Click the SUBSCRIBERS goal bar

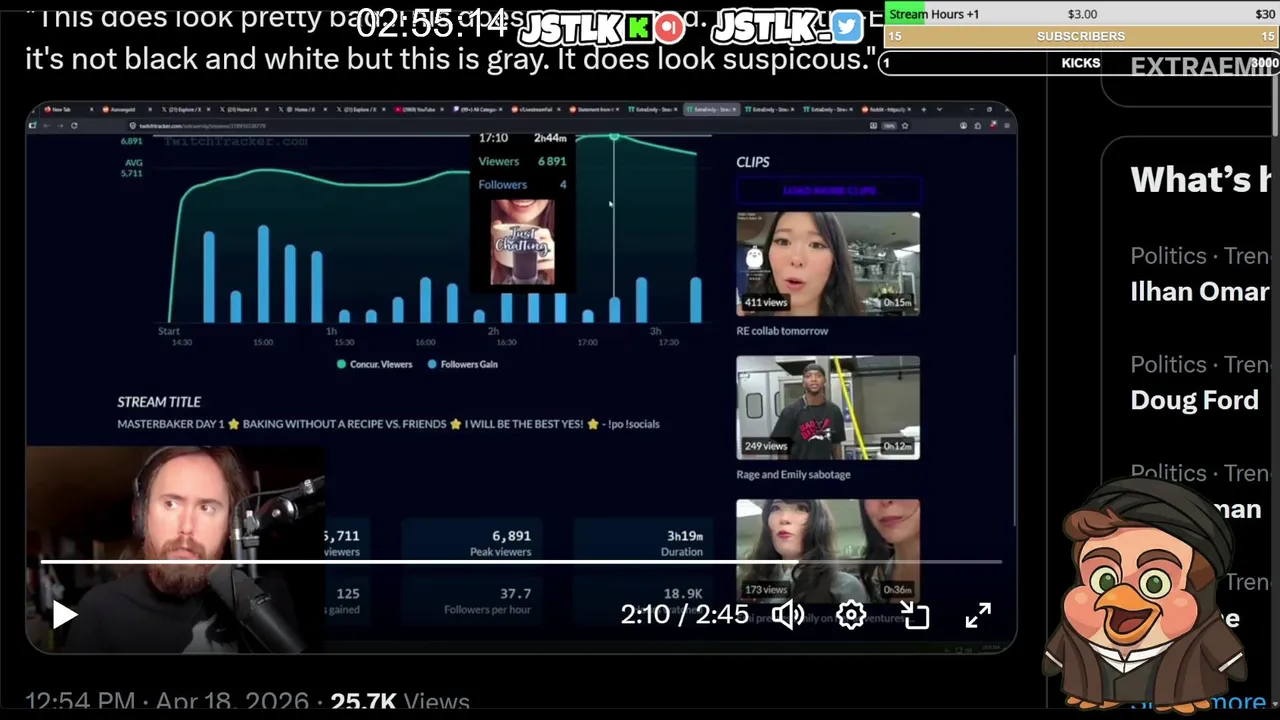1081,36
